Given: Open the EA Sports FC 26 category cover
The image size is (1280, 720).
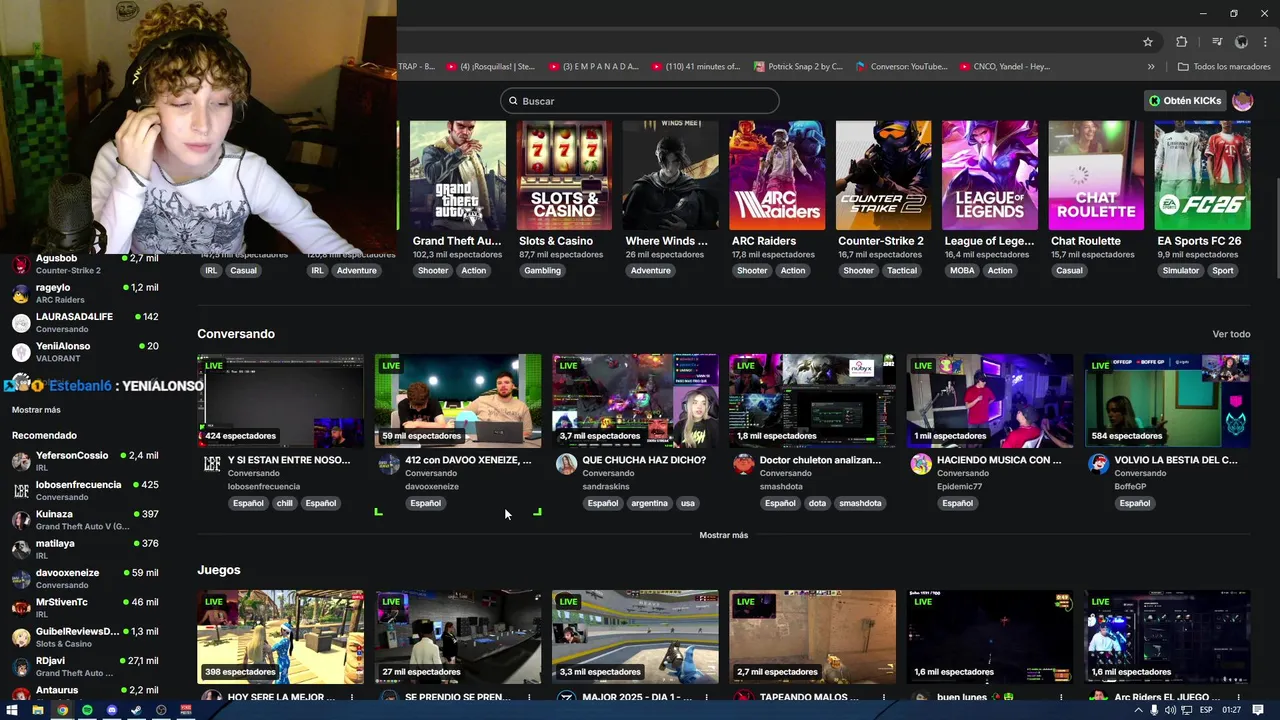Looking at the screenshot, I should (1202, 175).
